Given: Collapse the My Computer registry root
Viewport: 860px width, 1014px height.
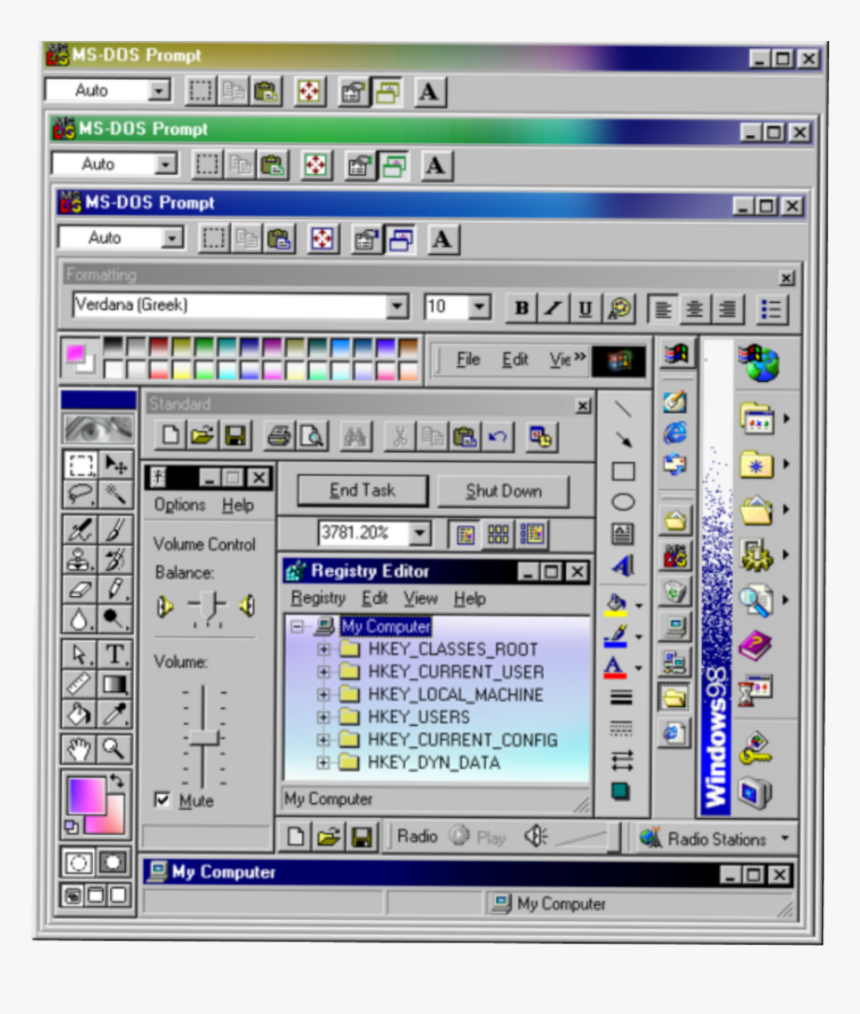Looking at the screenshot, I should point(297,626).
